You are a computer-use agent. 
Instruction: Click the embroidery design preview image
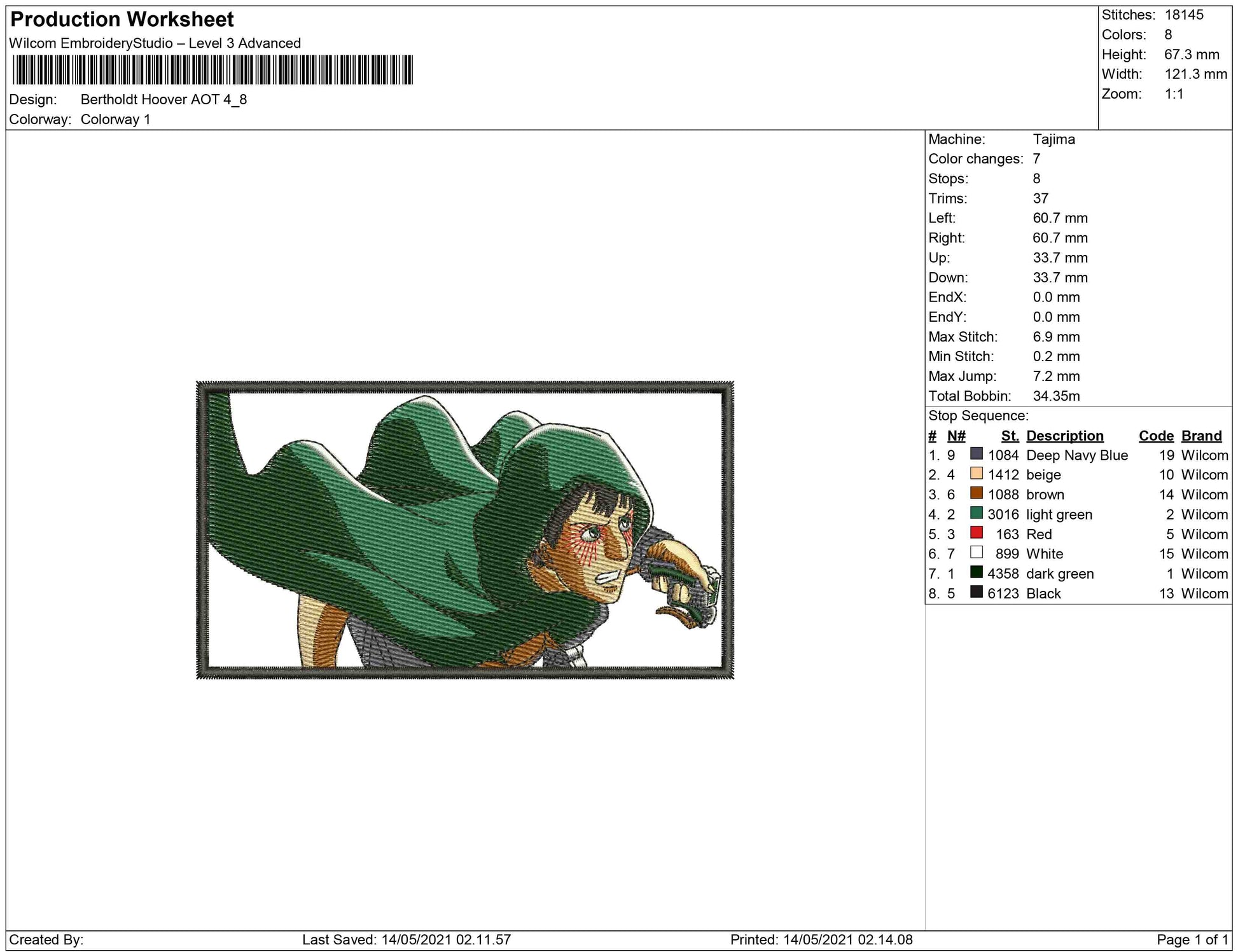pyautogui.click(x=464, y=530)
